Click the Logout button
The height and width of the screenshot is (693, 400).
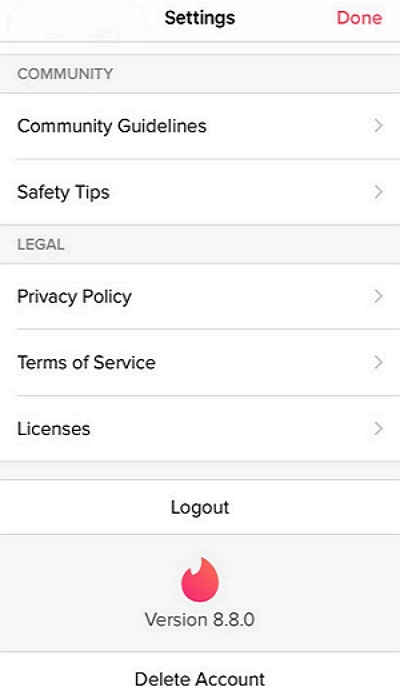(200, 507)
